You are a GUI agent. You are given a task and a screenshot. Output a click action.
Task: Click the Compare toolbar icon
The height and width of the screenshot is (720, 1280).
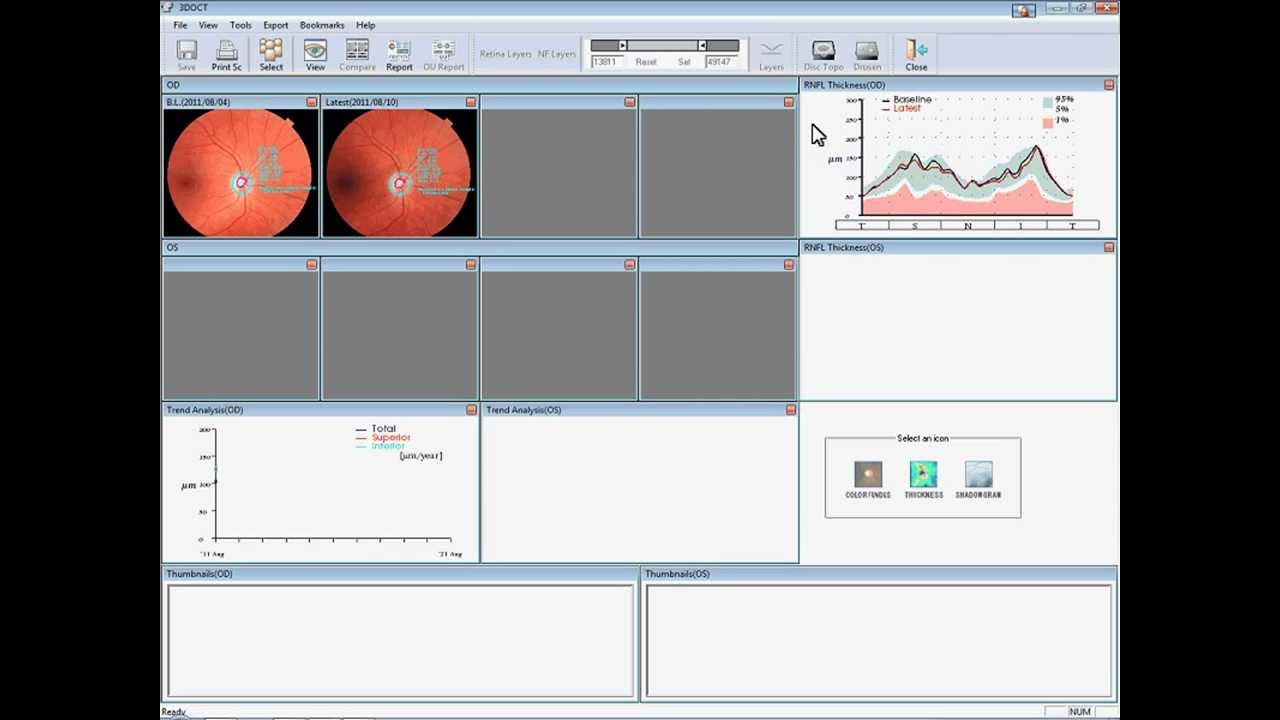click(x=357, y=55)
